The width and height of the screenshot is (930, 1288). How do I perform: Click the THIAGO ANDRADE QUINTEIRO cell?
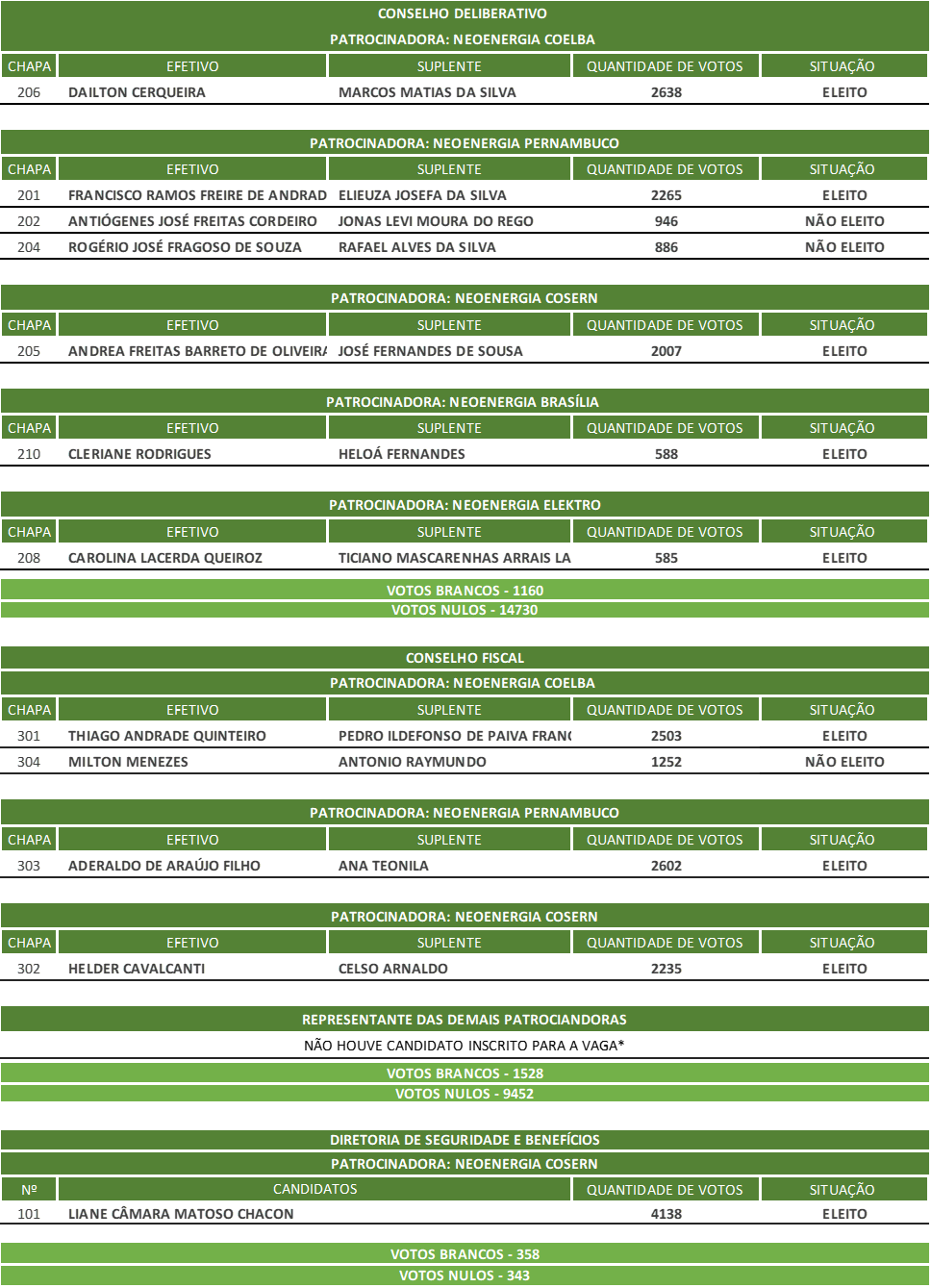pos(167,736)
